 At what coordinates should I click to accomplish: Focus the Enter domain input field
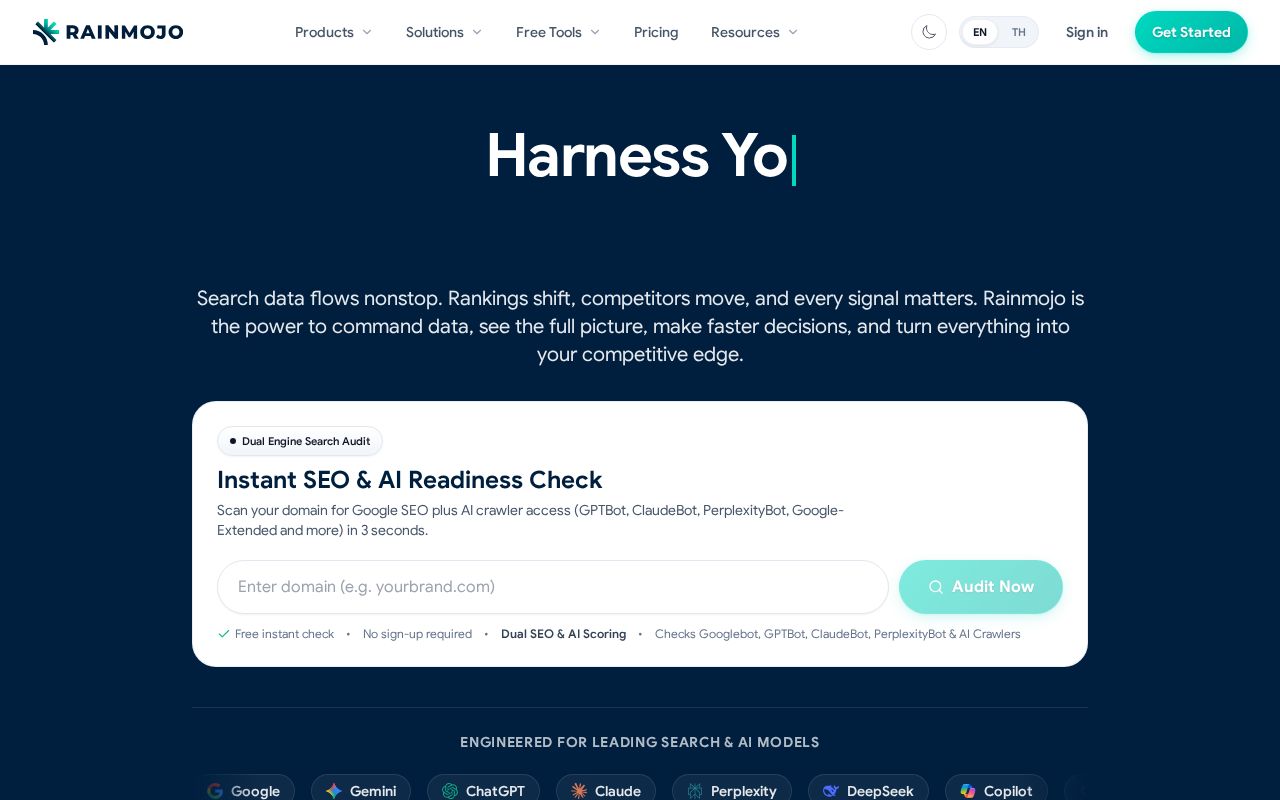(553, 587)
